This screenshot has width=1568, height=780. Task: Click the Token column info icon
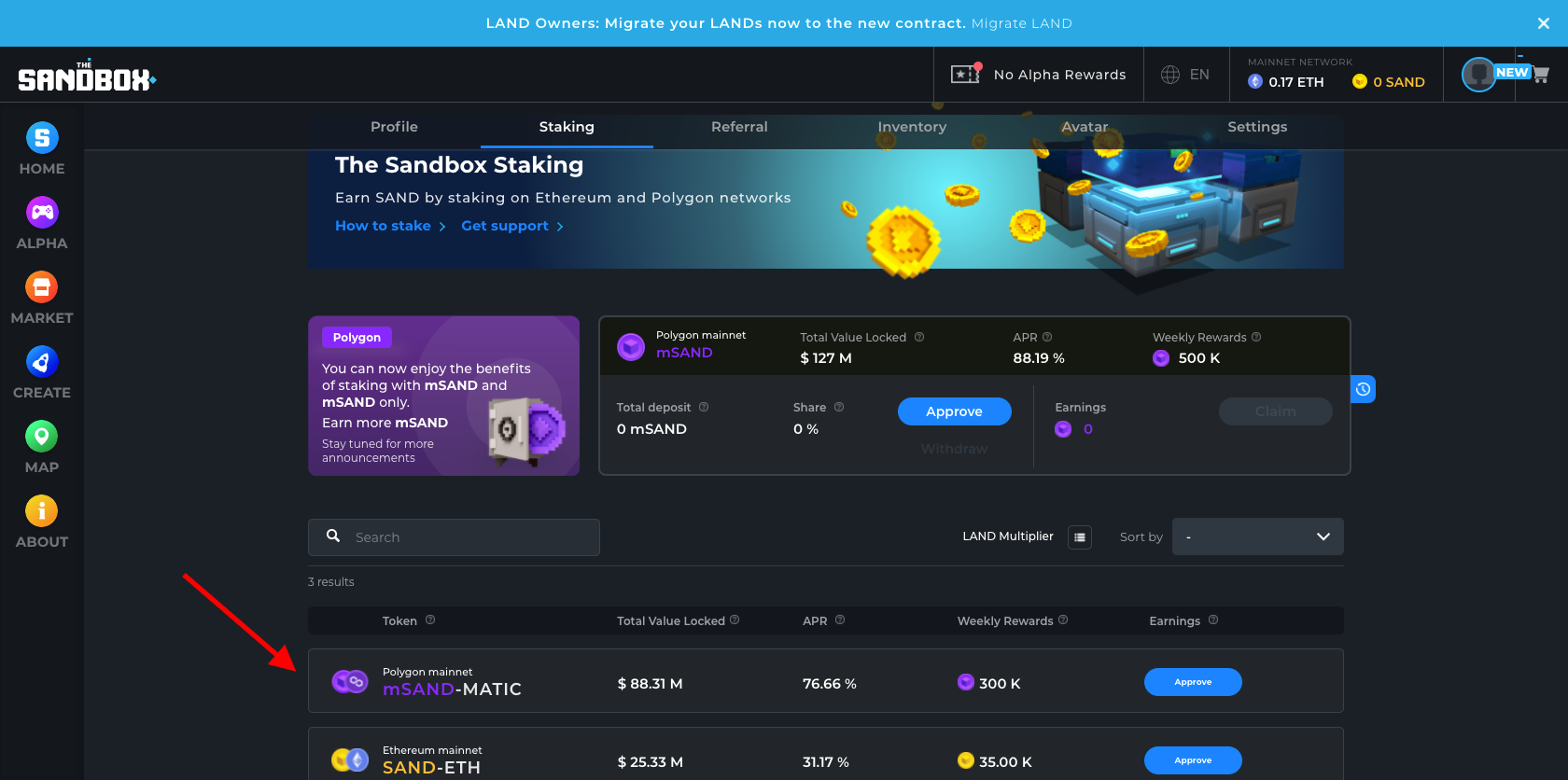point(430,620)
